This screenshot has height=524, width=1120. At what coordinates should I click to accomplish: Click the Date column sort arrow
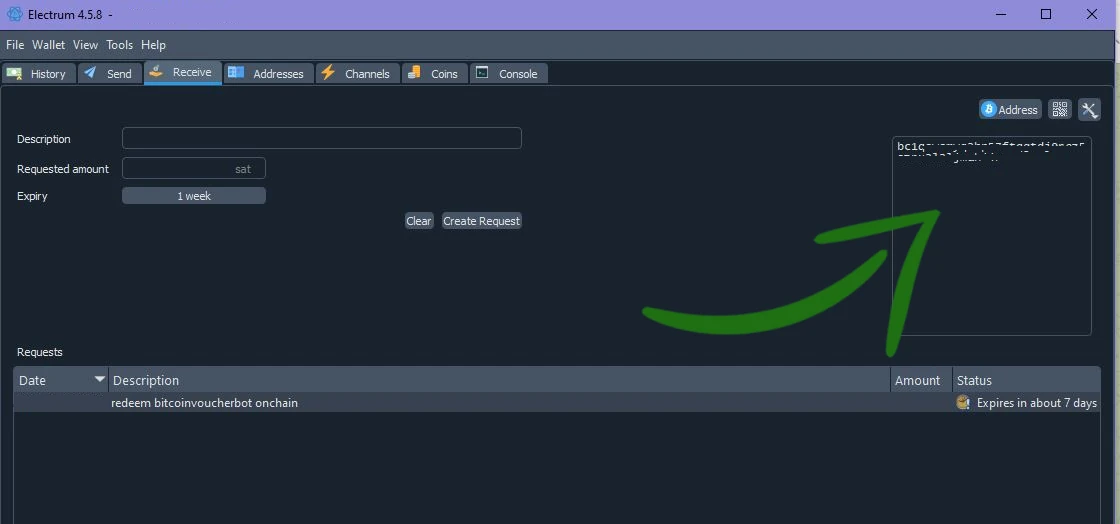pos(99,380)
